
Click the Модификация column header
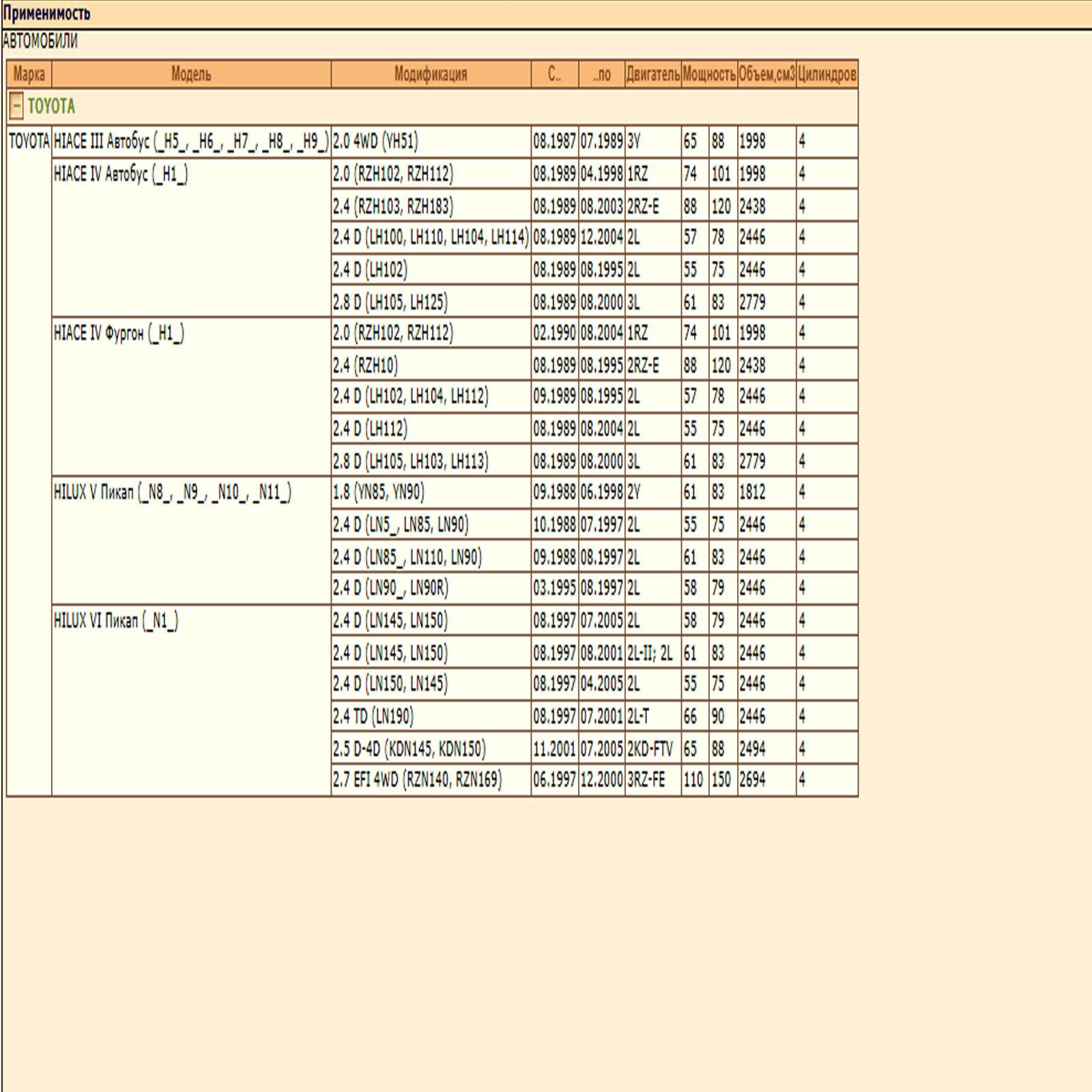click(x=431, y=74)
